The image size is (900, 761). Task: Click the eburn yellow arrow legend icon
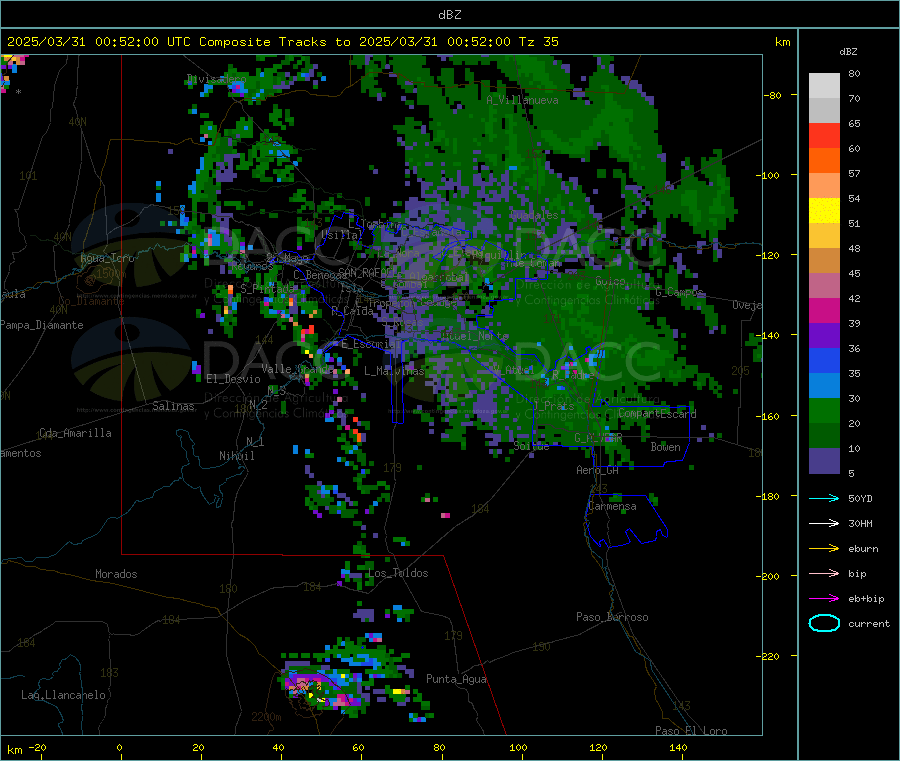[824, 548]
